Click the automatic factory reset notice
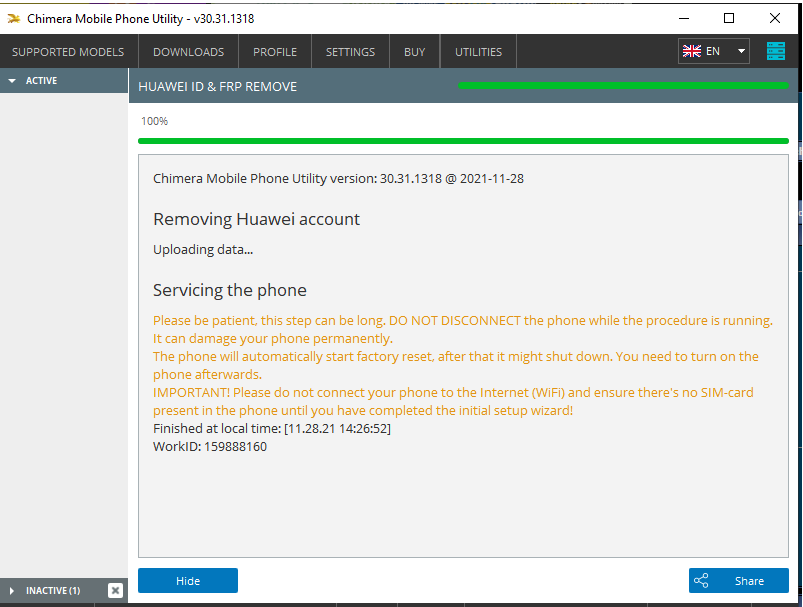 point(456,365)
